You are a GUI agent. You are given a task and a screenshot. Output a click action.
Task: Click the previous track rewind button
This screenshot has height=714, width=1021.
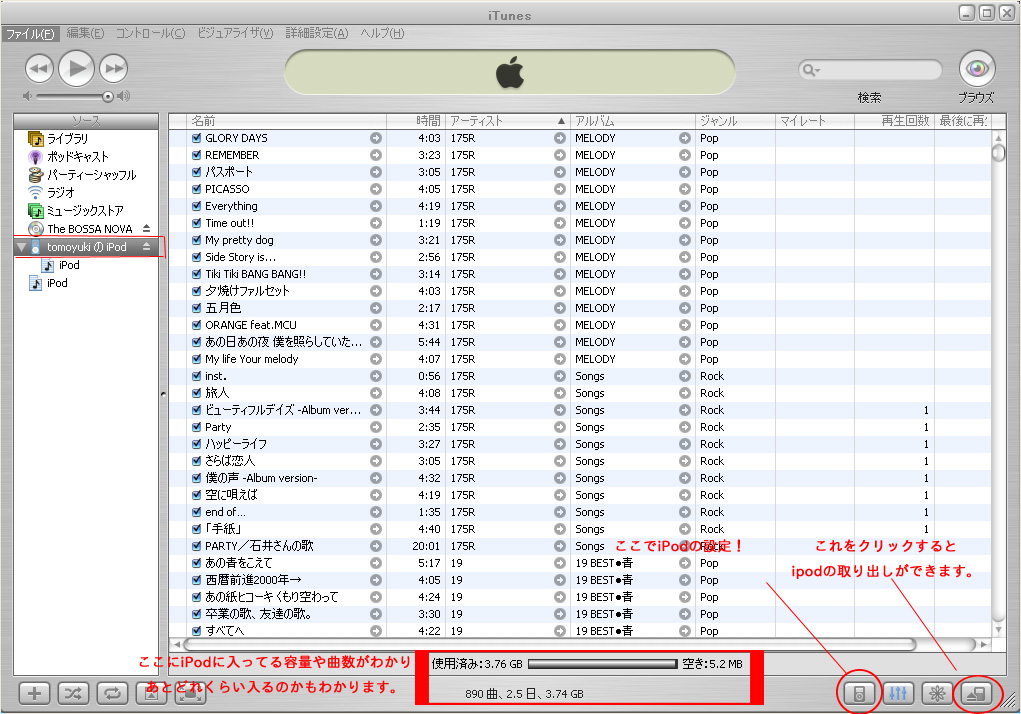coord(39,68)
